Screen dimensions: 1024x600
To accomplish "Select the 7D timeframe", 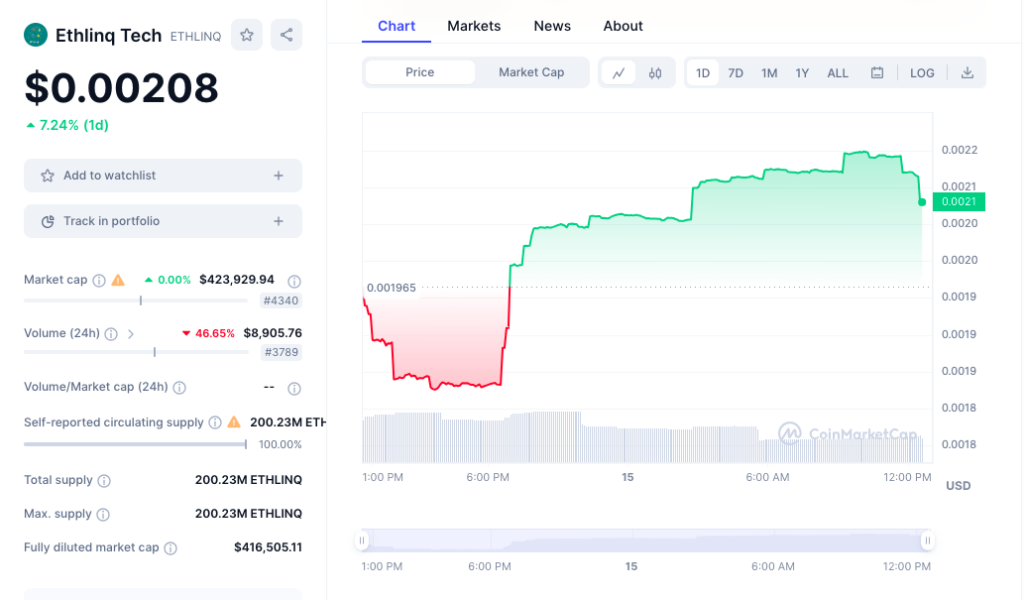I will coord(735,72).
